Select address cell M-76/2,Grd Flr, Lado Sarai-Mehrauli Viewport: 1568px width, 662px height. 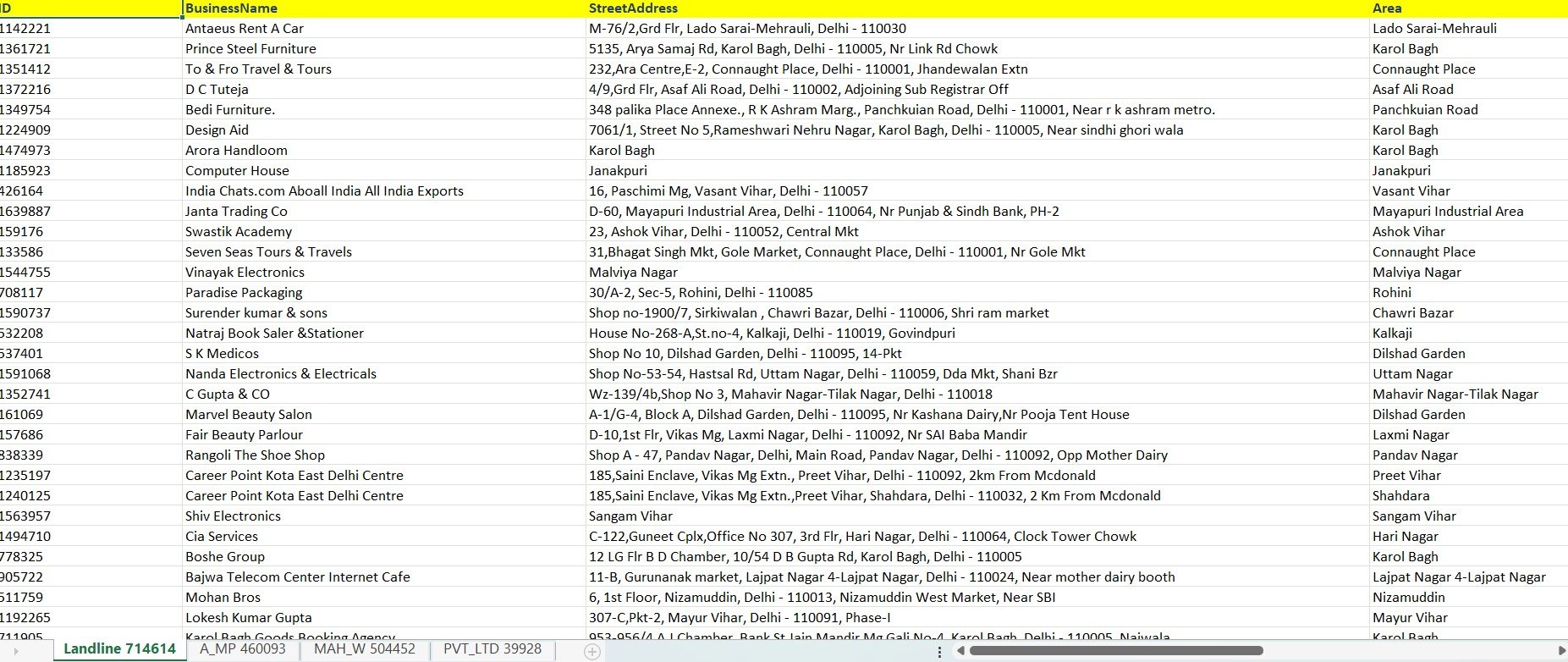click(x=977, y=28)
